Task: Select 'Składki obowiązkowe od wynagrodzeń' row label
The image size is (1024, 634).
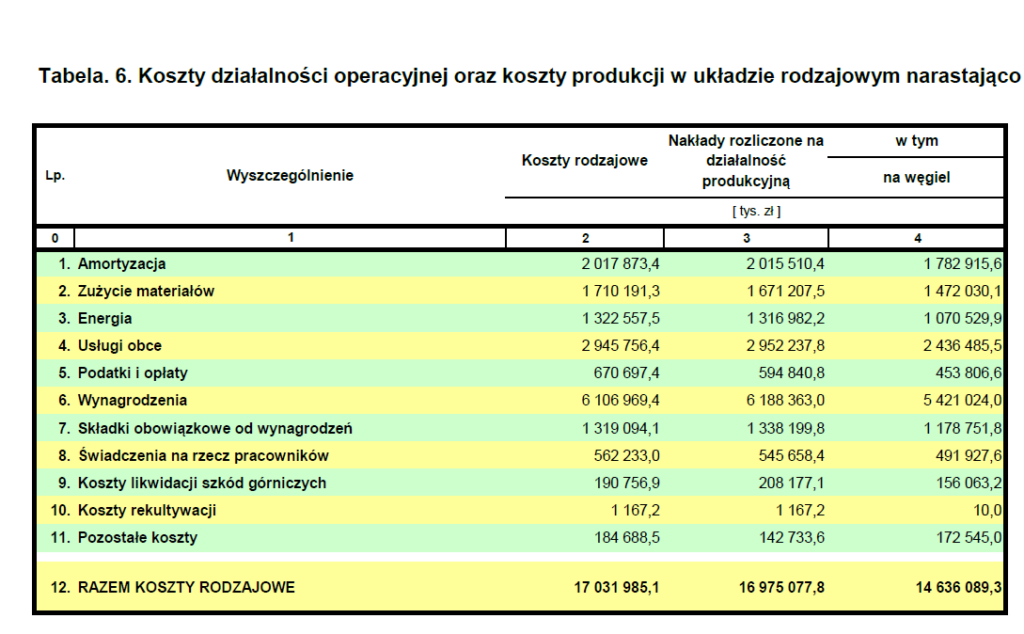Action: (x=215, y=428)
